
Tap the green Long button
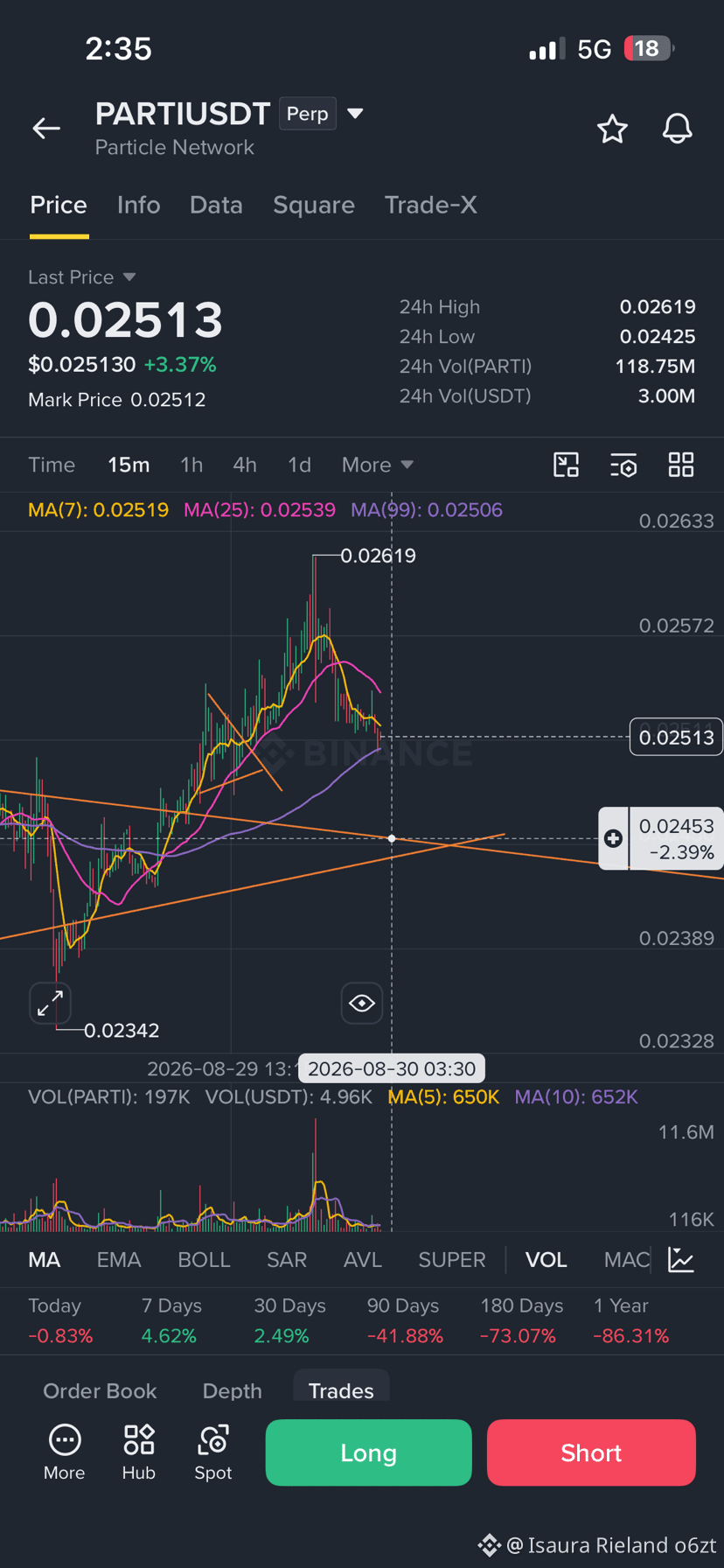[x=368, y=1452]
